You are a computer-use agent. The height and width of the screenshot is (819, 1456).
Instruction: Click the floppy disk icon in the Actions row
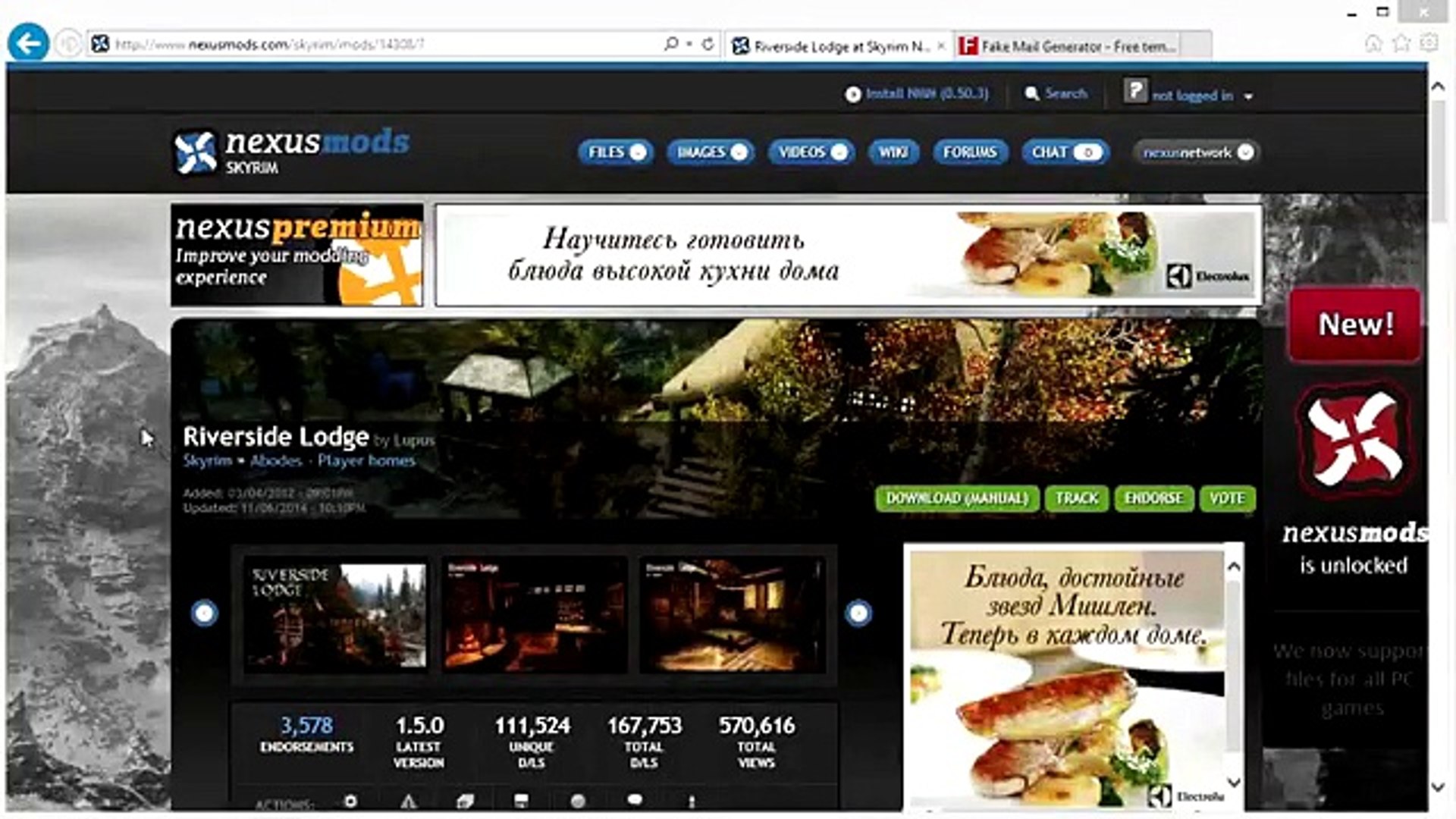521,801
